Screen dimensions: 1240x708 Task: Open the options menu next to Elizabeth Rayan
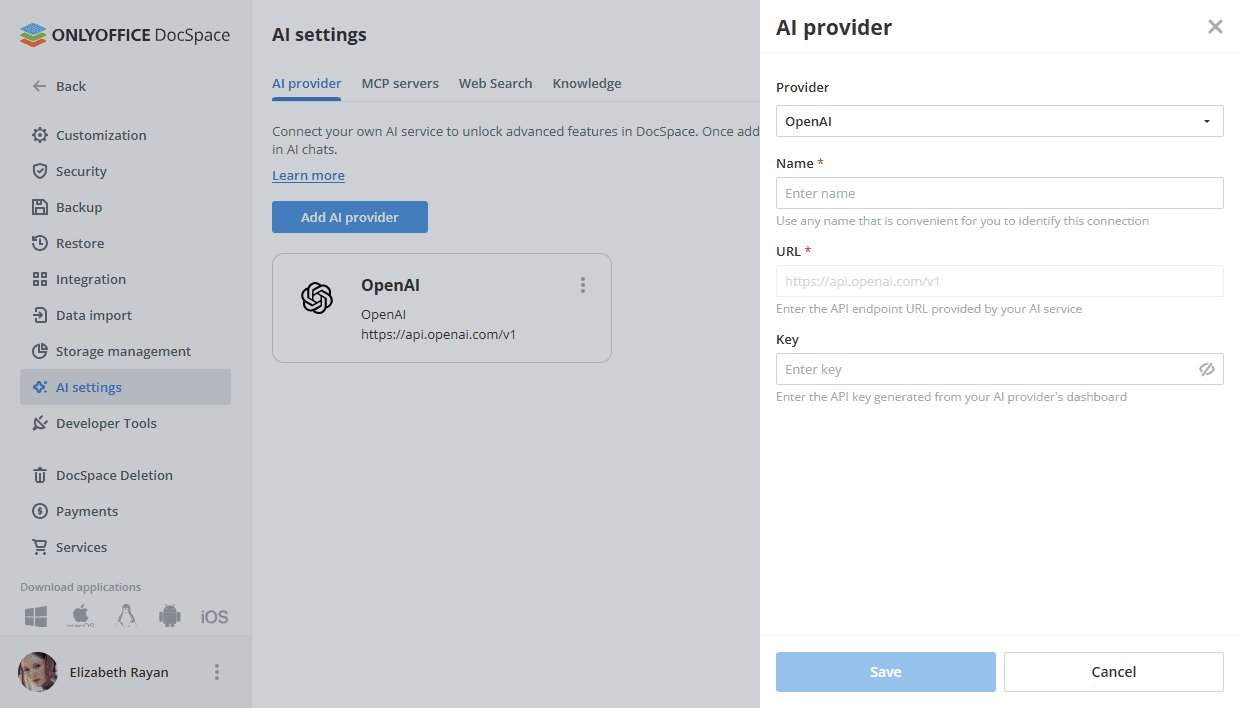pyautogui.click(x=217, y=672)
